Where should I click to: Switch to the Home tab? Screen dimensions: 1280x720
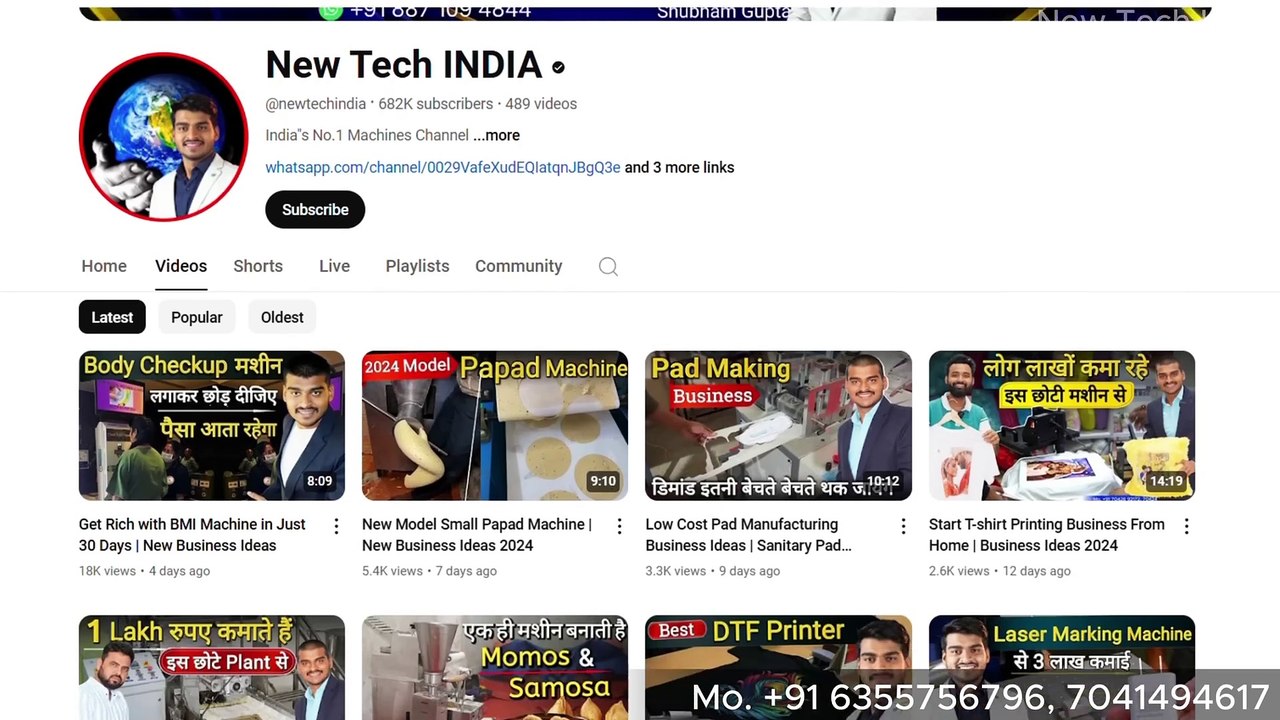(x=104, y=266)
